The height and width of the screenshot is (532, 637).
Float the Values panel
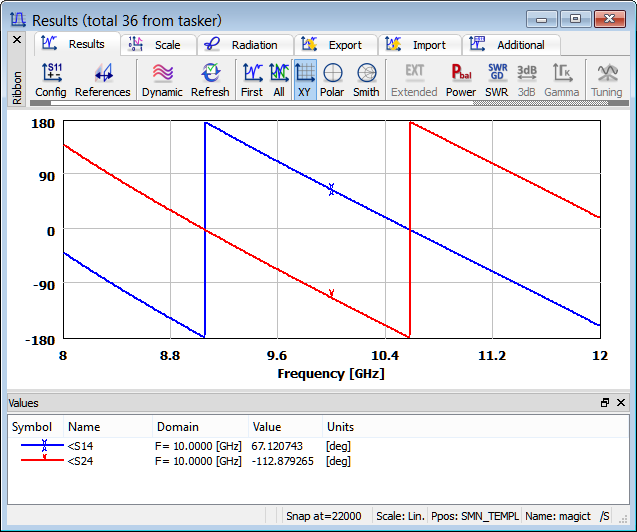coord(605,403)
